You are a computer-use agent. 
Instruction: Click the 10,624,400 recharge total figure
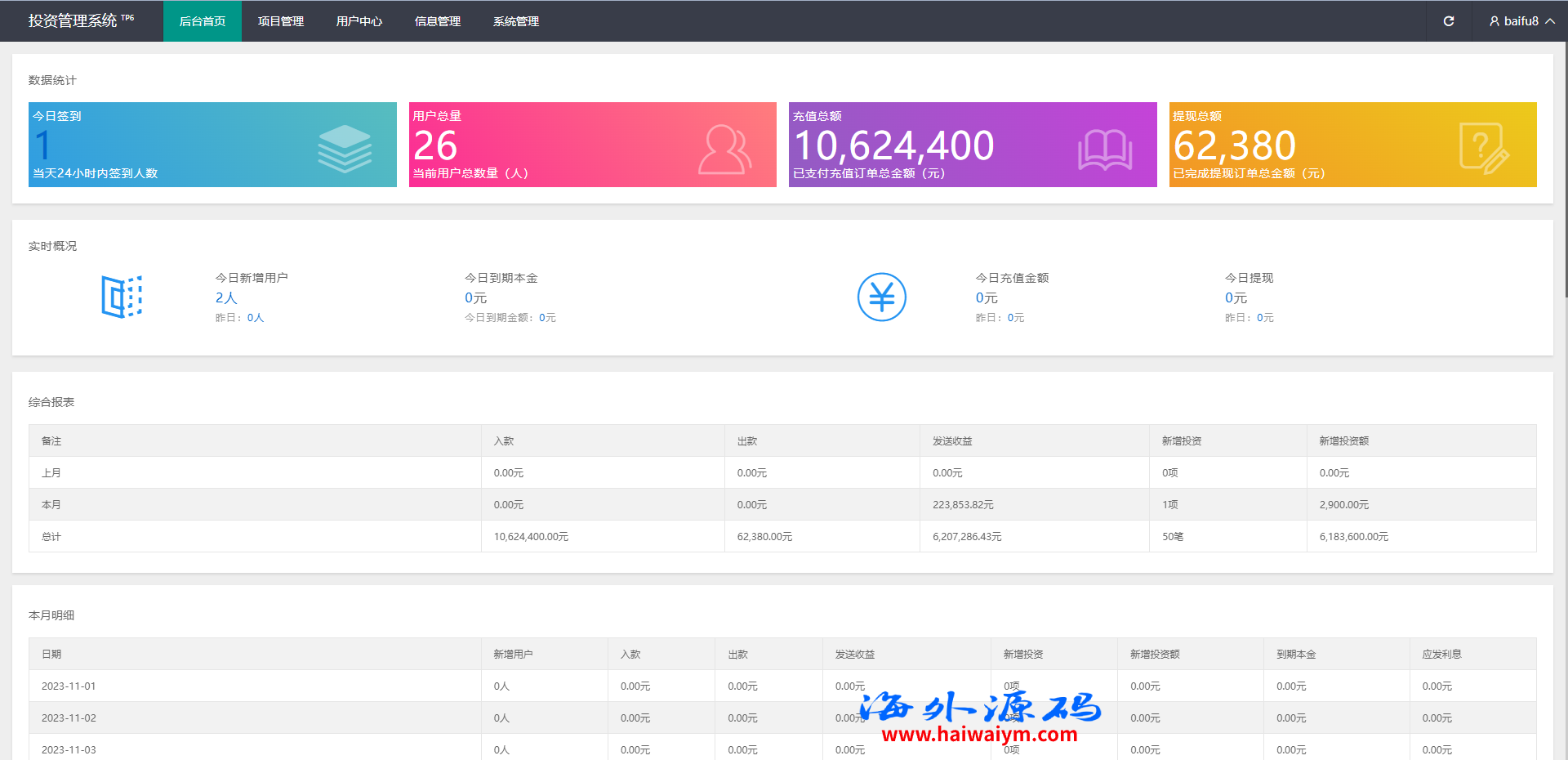(x=893, y=146)
